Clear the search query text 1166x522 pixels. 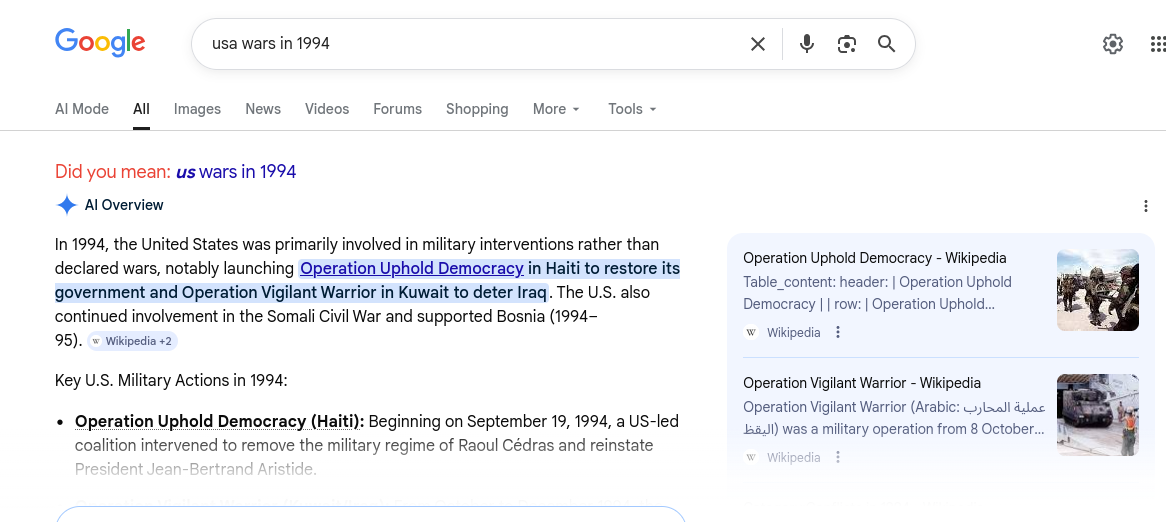click(x=758, y=44)
